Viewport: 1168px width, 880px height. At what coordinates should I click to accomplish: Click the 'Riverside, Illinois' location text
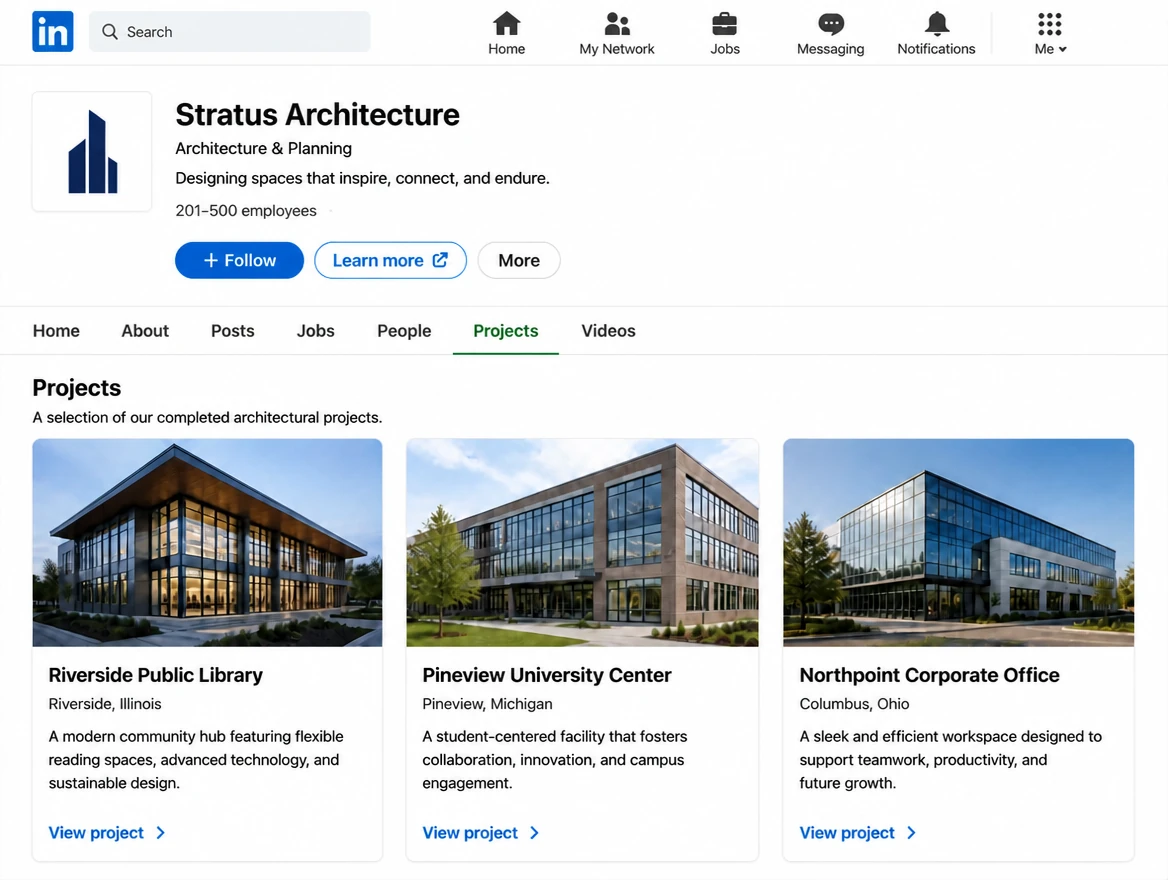105,704
